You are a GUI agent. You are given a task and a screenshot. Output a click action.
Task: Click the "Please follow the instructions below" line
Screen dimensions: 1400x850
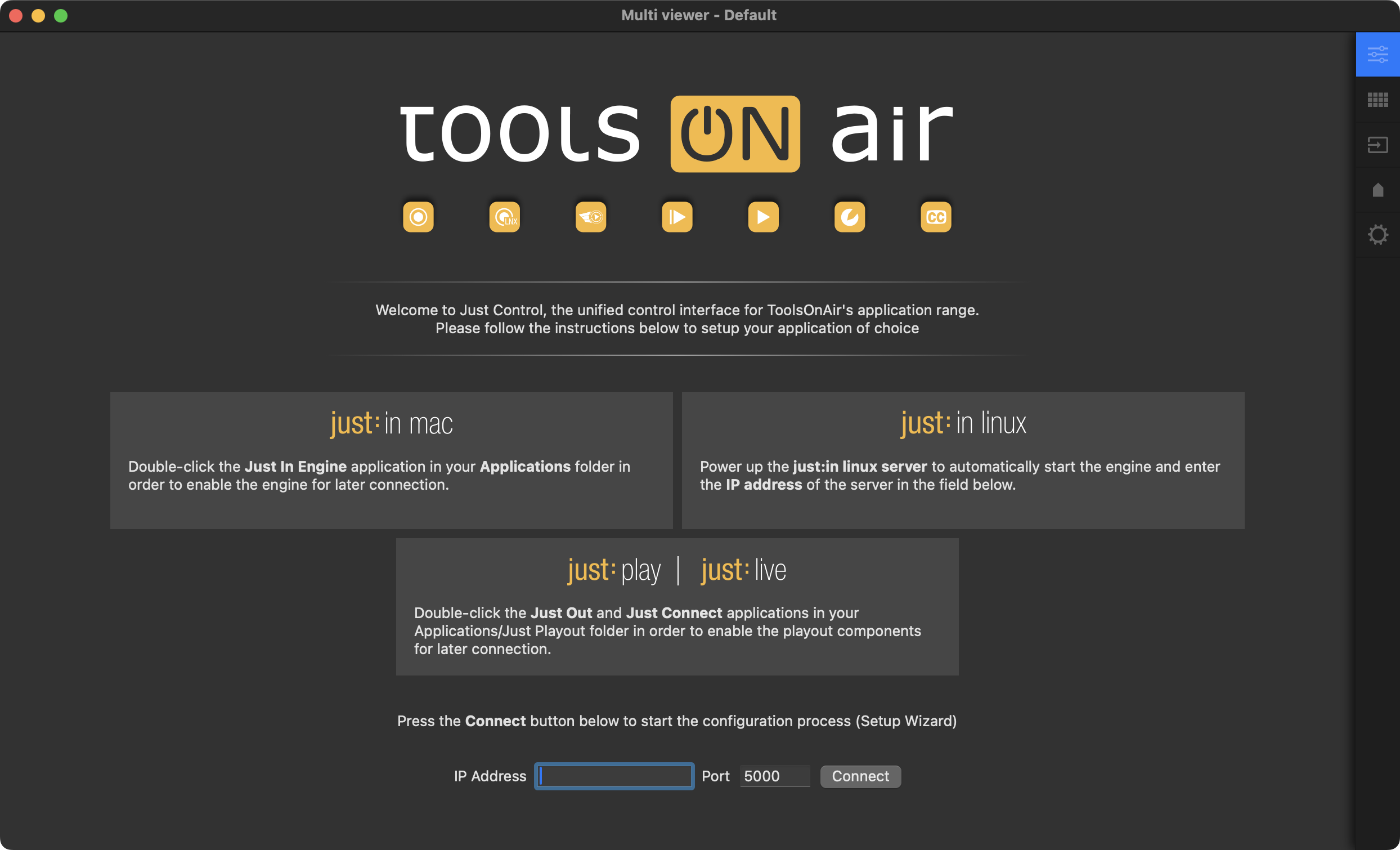[x=677, y=328]
